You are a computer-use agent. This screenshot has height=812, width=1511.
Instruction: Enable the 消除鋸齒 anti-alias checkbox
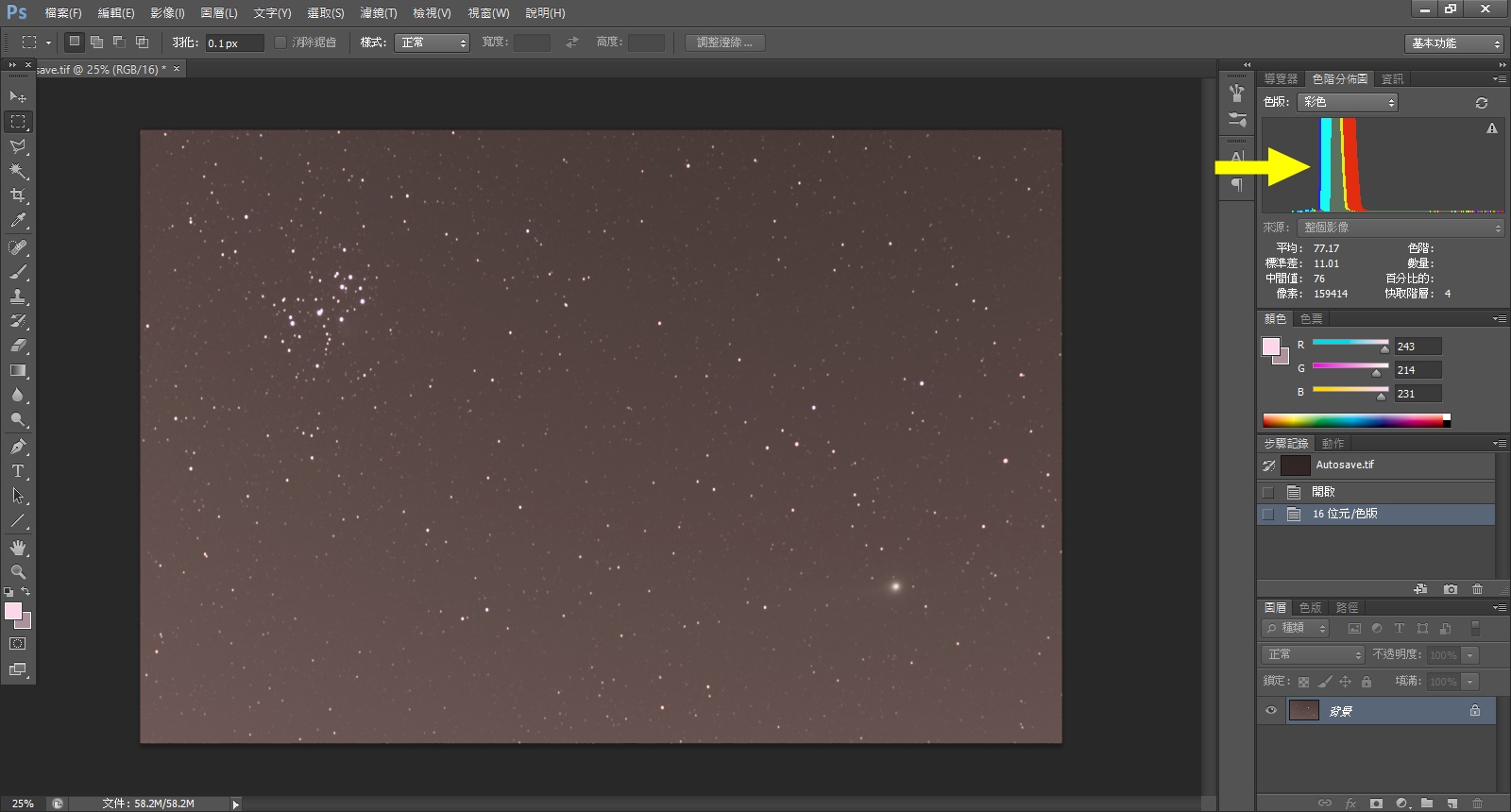[280, 42]
